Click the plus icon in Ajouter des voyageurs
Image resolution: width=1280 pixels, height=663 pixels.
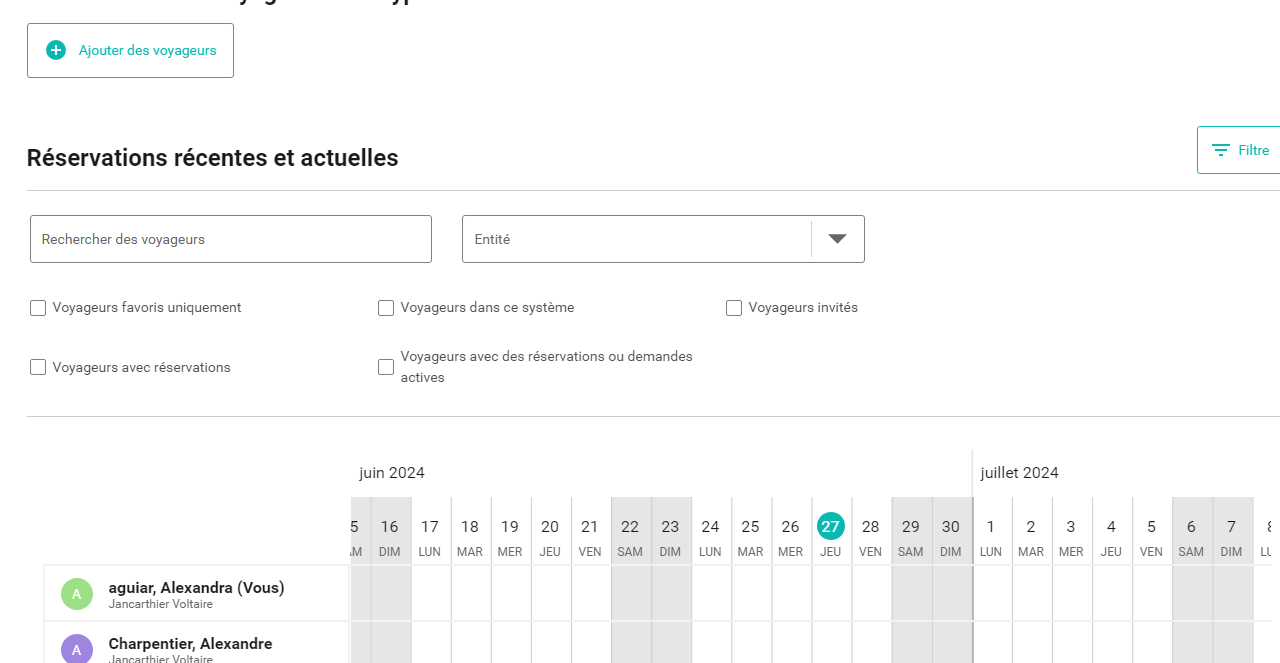pos(56,50)
